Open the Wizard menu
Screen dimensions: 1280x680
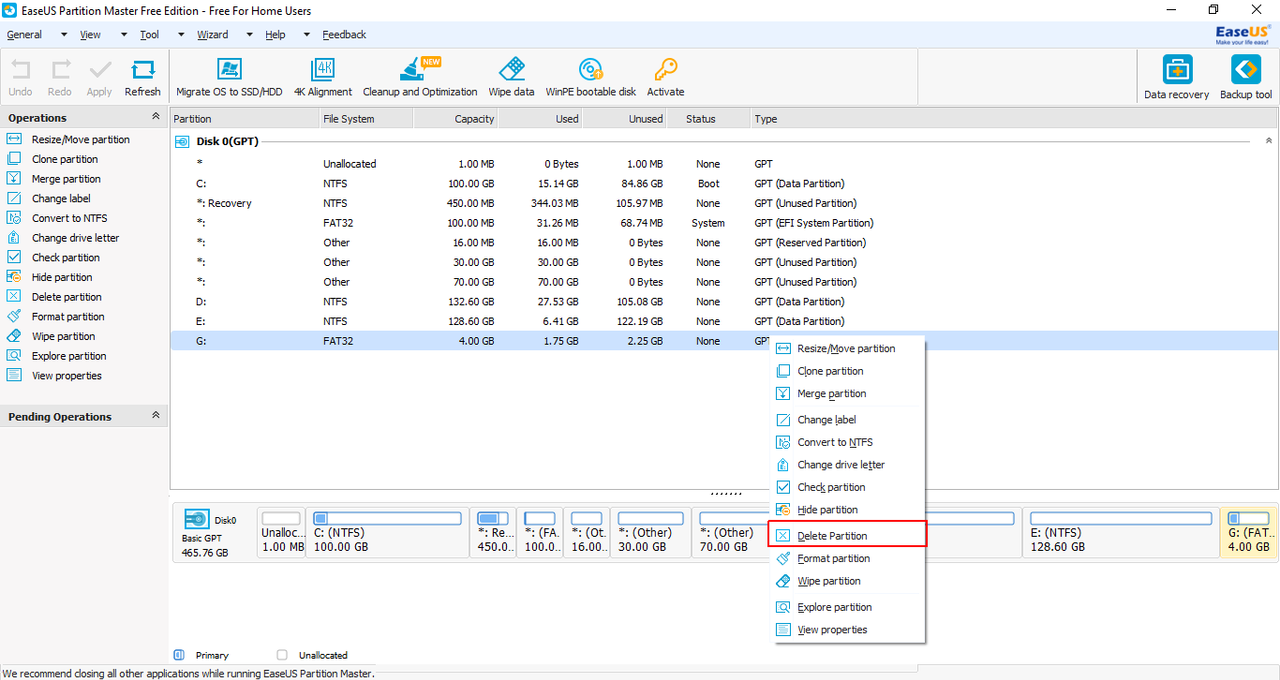click(x=212, y=34)
